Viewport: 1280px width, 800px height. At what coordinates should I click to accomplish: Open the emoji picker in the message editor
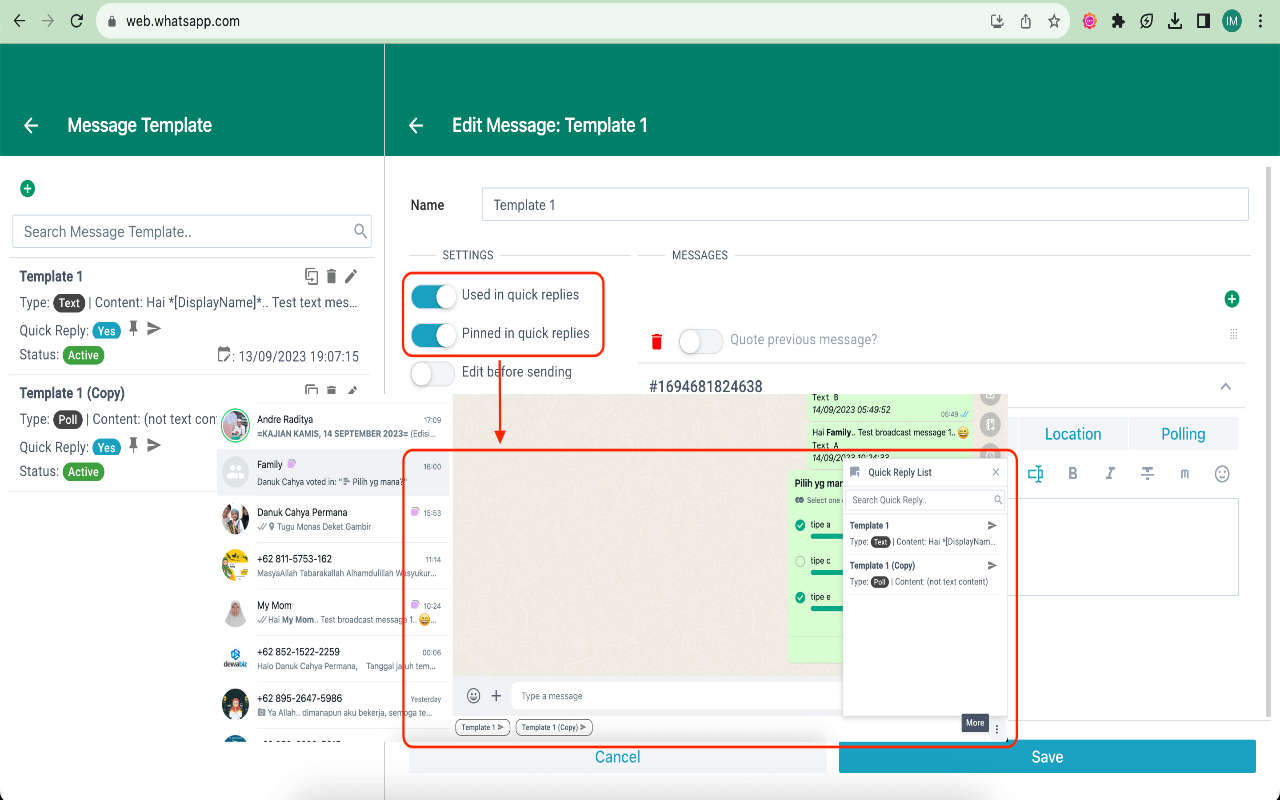click(x=1222, y=473)
